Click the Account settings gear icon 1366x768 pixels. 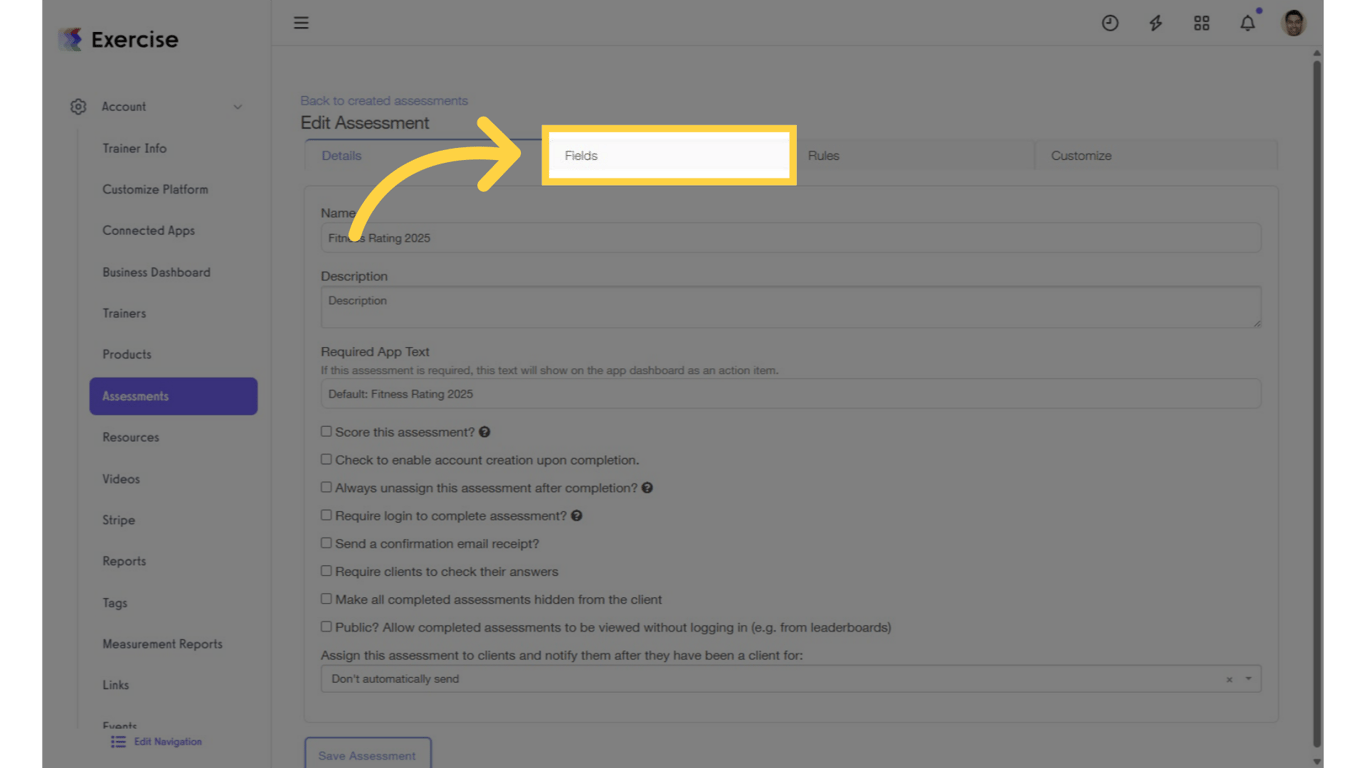[x=78, y=106]
